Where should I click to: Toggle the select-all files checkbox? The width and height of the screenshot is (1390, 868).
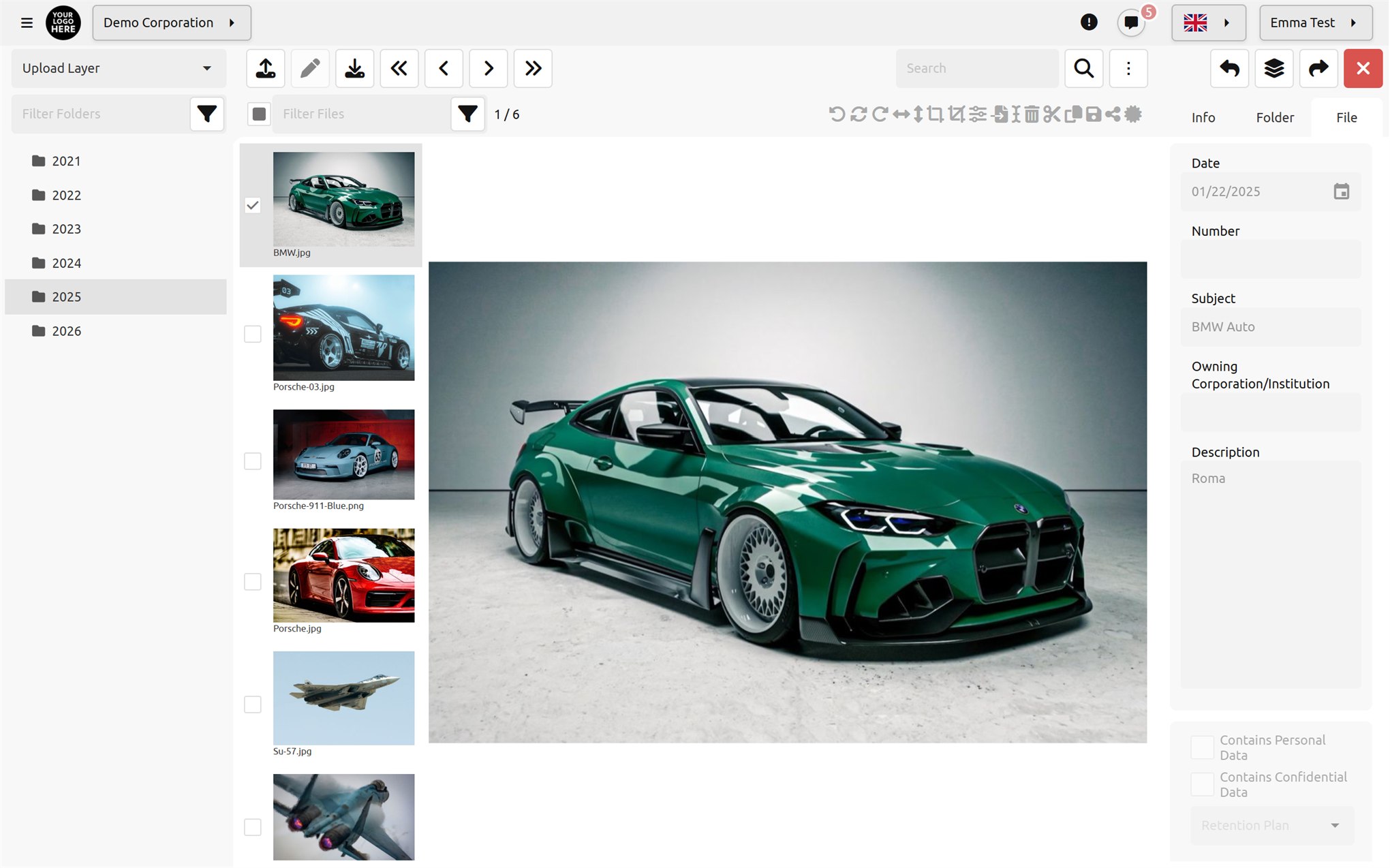pyautogui.click(x=259, y=114)
